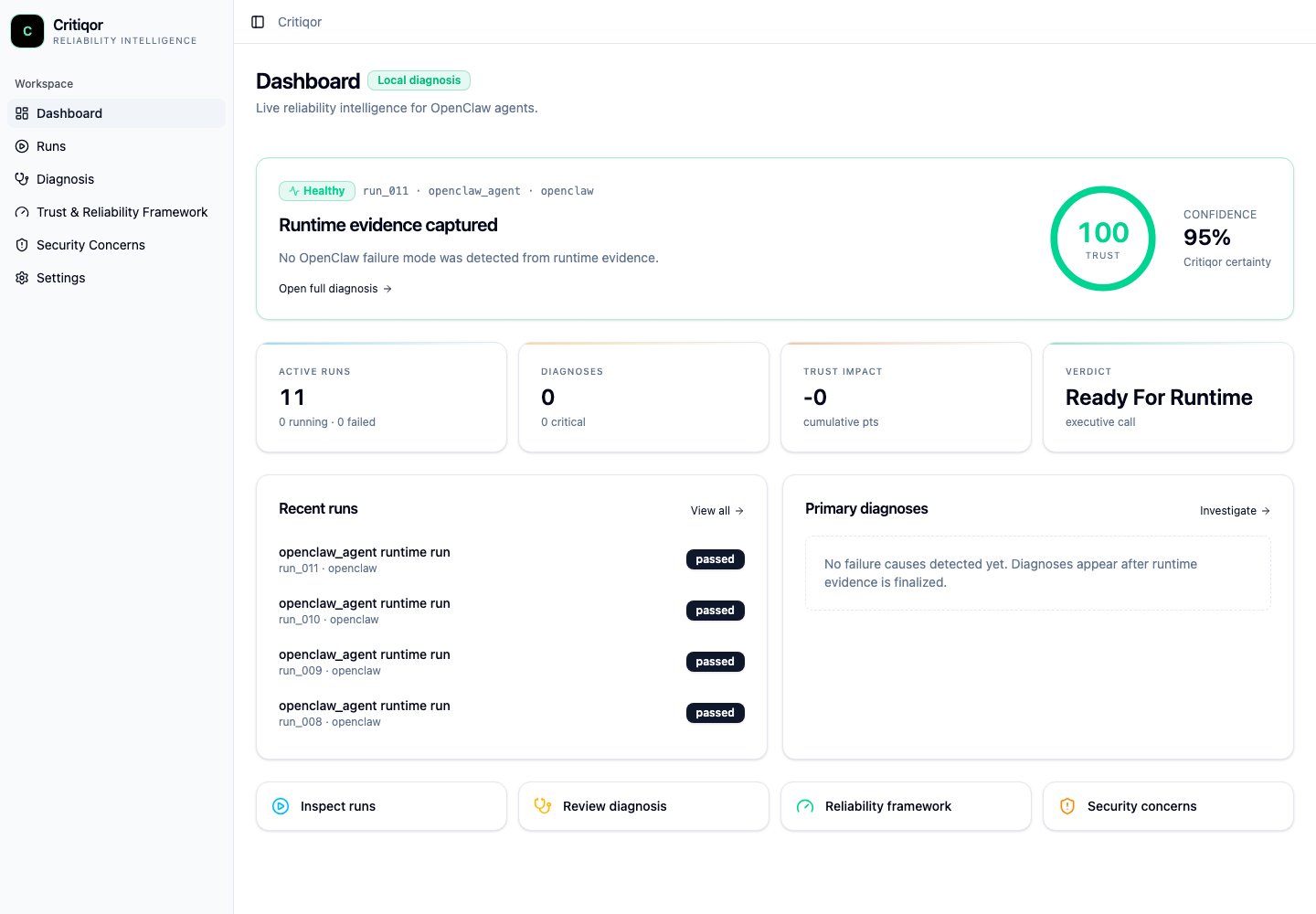Open the Runs page from the sidebar

[x=116, y=146]
